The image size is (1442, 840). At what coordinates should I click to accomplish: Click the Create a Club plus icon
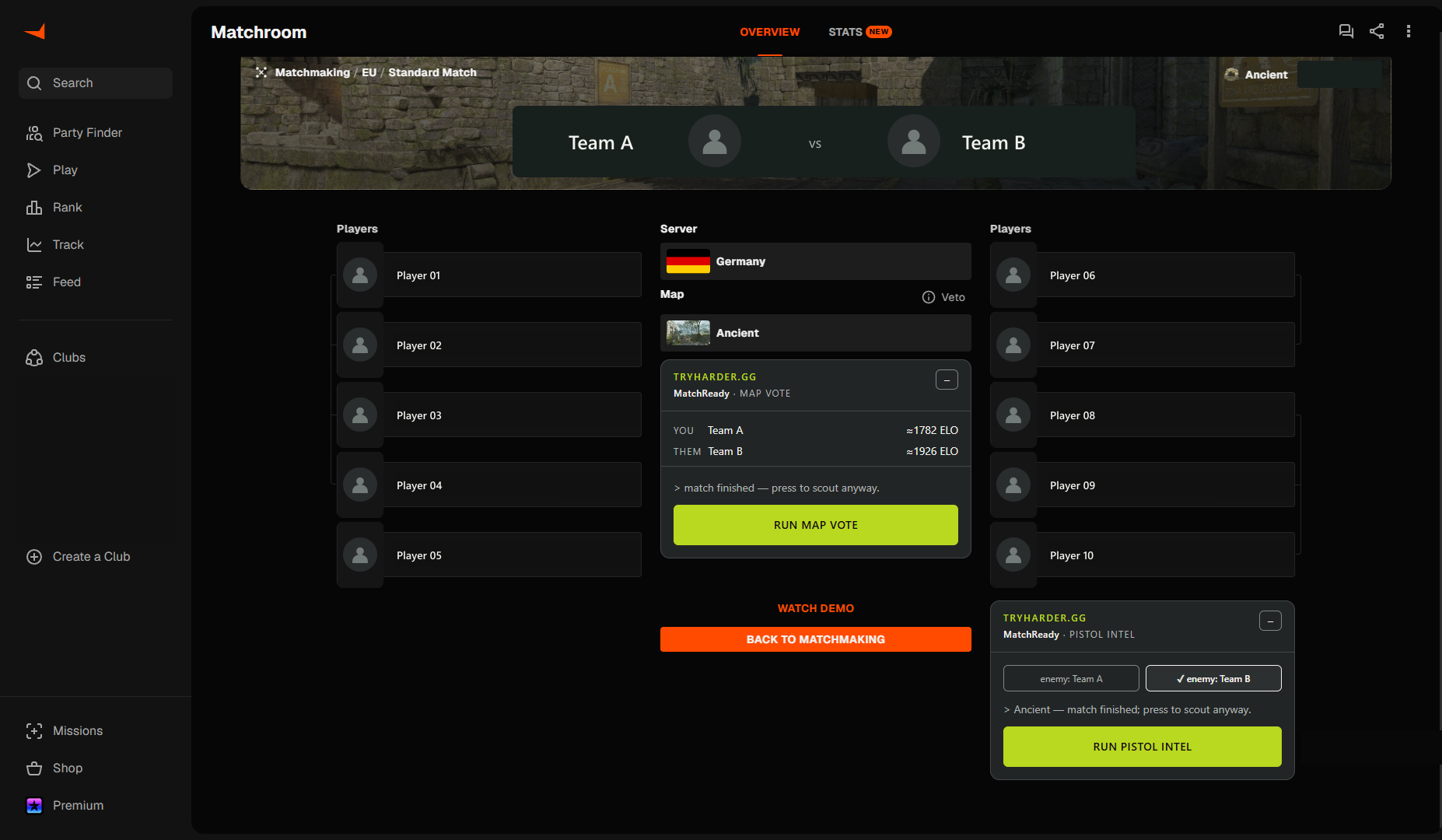(33, 557)
